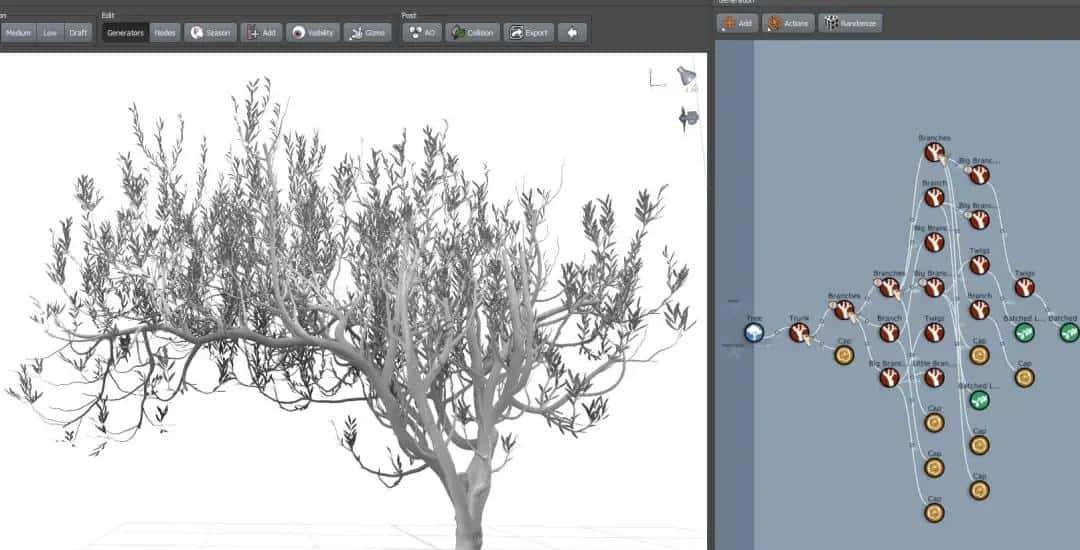Select the Cap node just below Trunk's Branches node
Image resolution: width=1080 pixels, height=550 pixels.
tap(844, 355)
